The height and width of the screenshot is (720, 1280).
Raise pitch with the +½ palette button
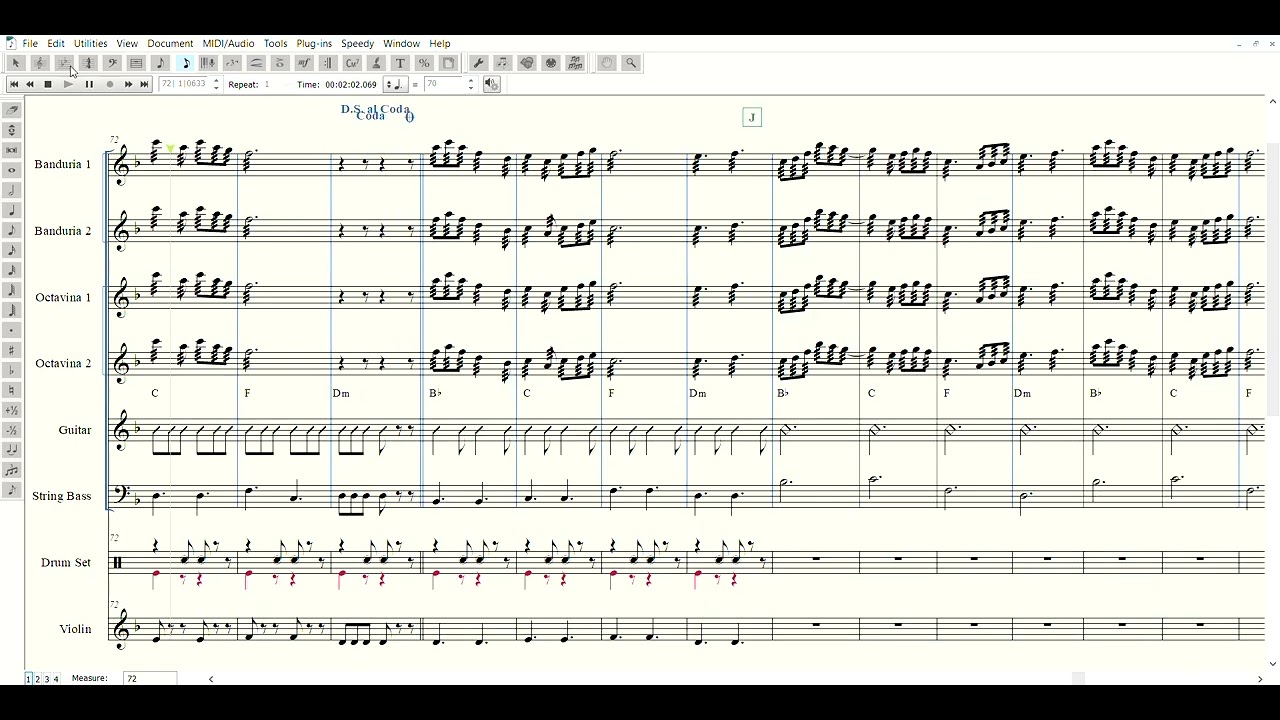12,410
